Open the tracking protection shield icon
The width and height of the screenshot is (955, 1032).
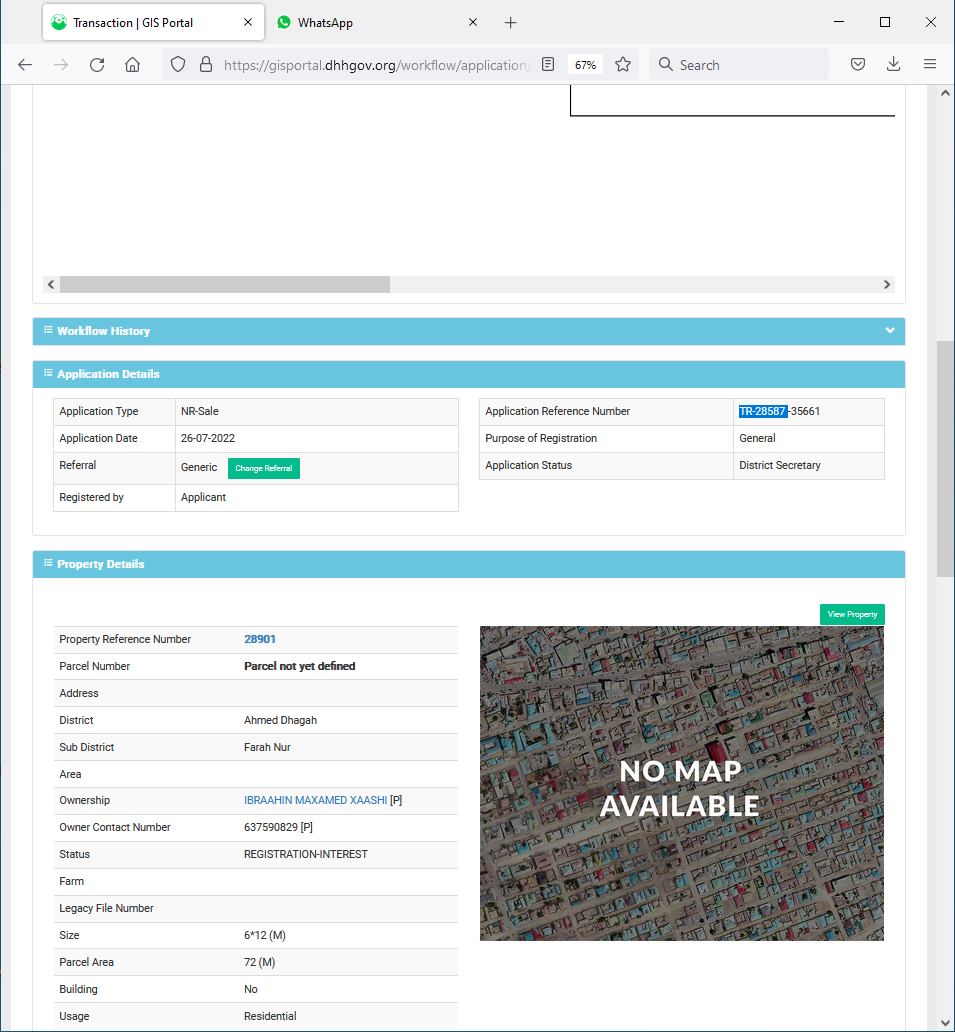point(178,64)
